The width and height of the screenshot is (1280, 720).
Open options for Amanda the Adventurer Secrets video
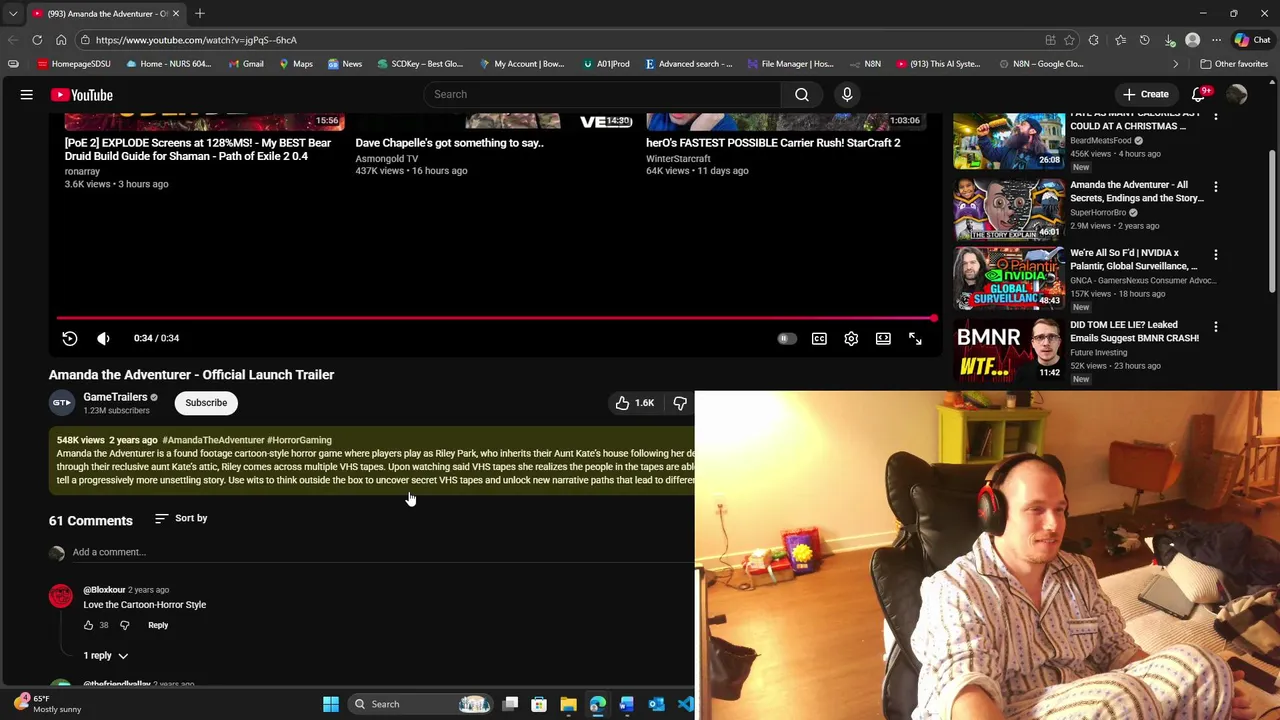pyautogui.click(x=1216, y=187)
